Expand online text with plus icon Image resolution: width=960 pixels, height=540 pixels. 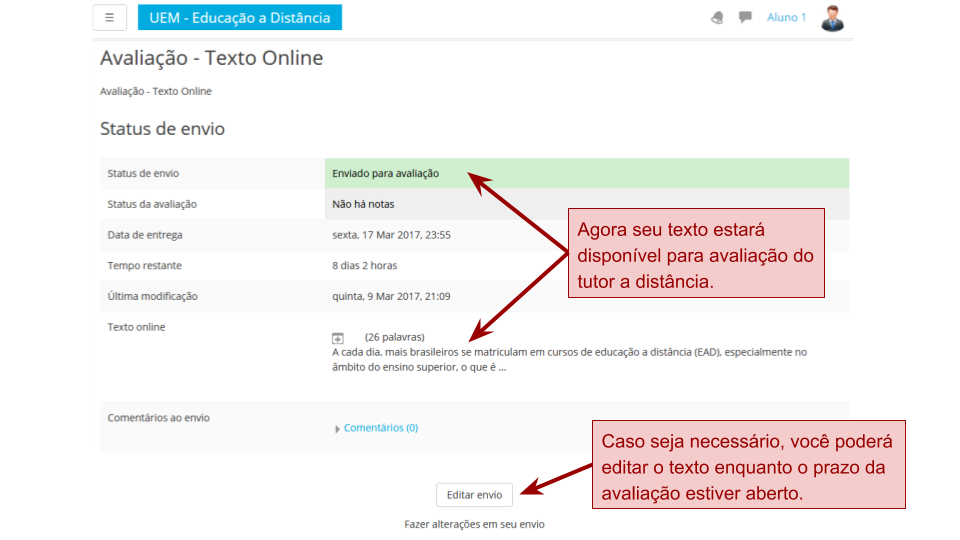[x=338, y=338]
